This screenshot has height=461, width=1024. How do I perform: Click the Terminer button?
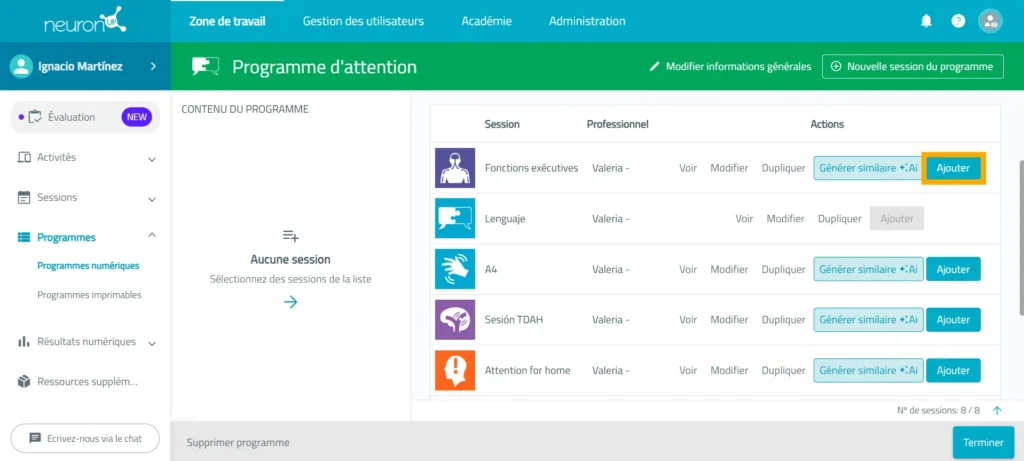[983, 443]
